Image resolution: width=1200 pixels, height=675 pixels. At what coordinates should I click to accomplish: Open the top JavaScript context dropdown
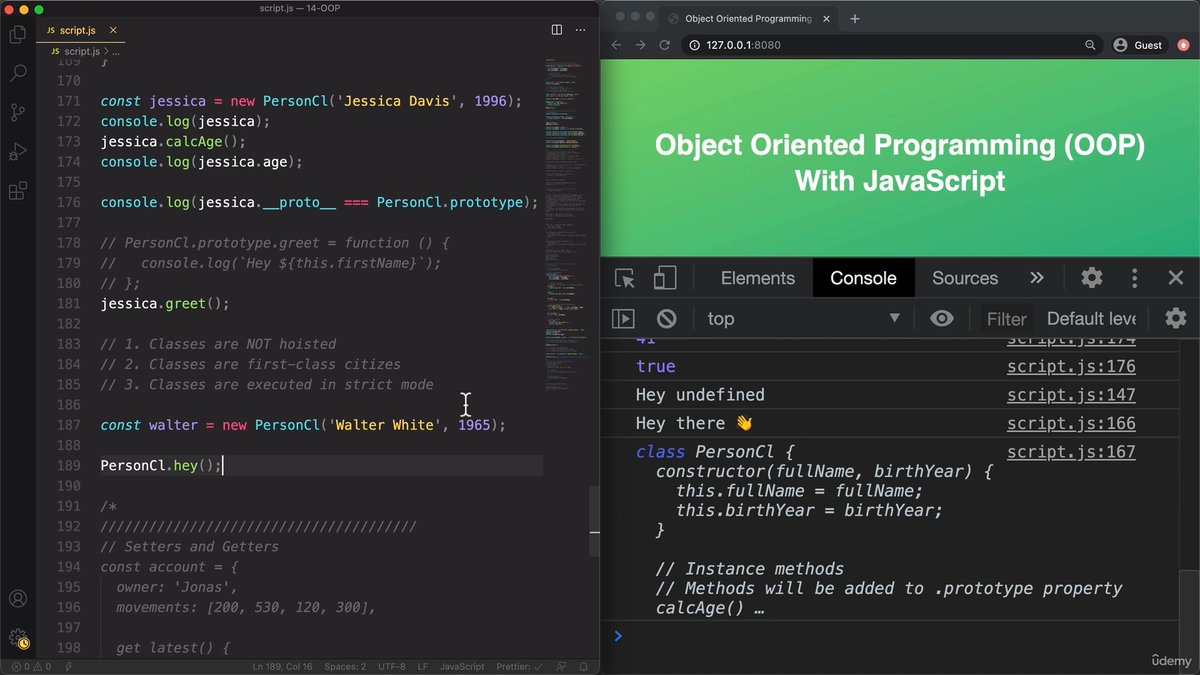tap(804, 319)
